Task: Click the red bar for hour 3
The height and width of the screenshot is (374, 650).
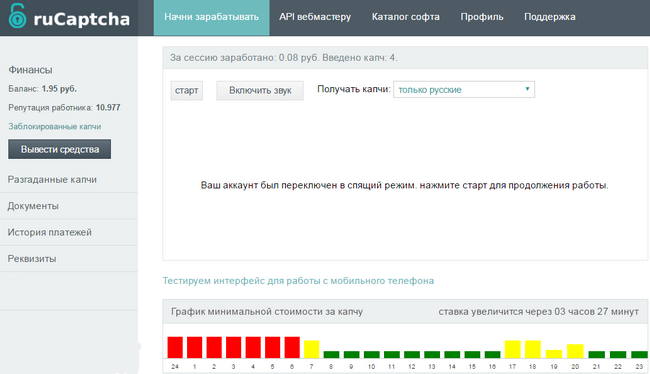Action: pos(233,347)
